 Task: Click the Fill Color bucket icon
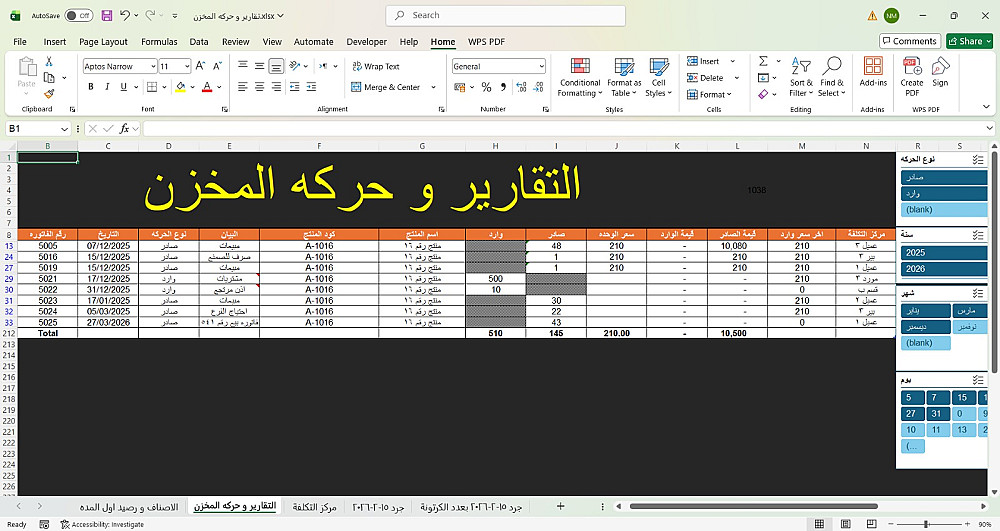[x=180, y=87]
